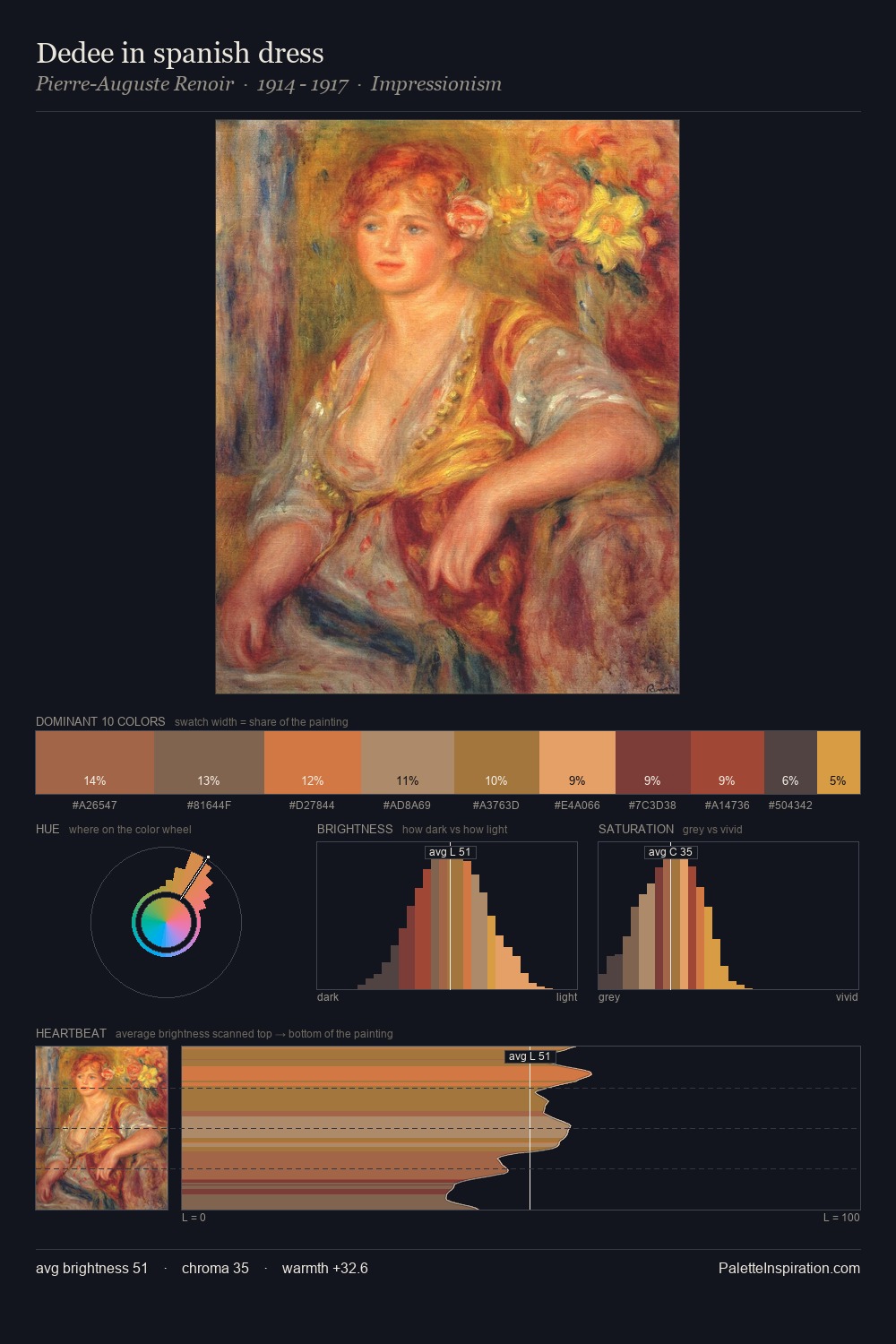896x1344 pixels.
Task: Click the main Renoir painting image
Action: (x=447, y=407)
